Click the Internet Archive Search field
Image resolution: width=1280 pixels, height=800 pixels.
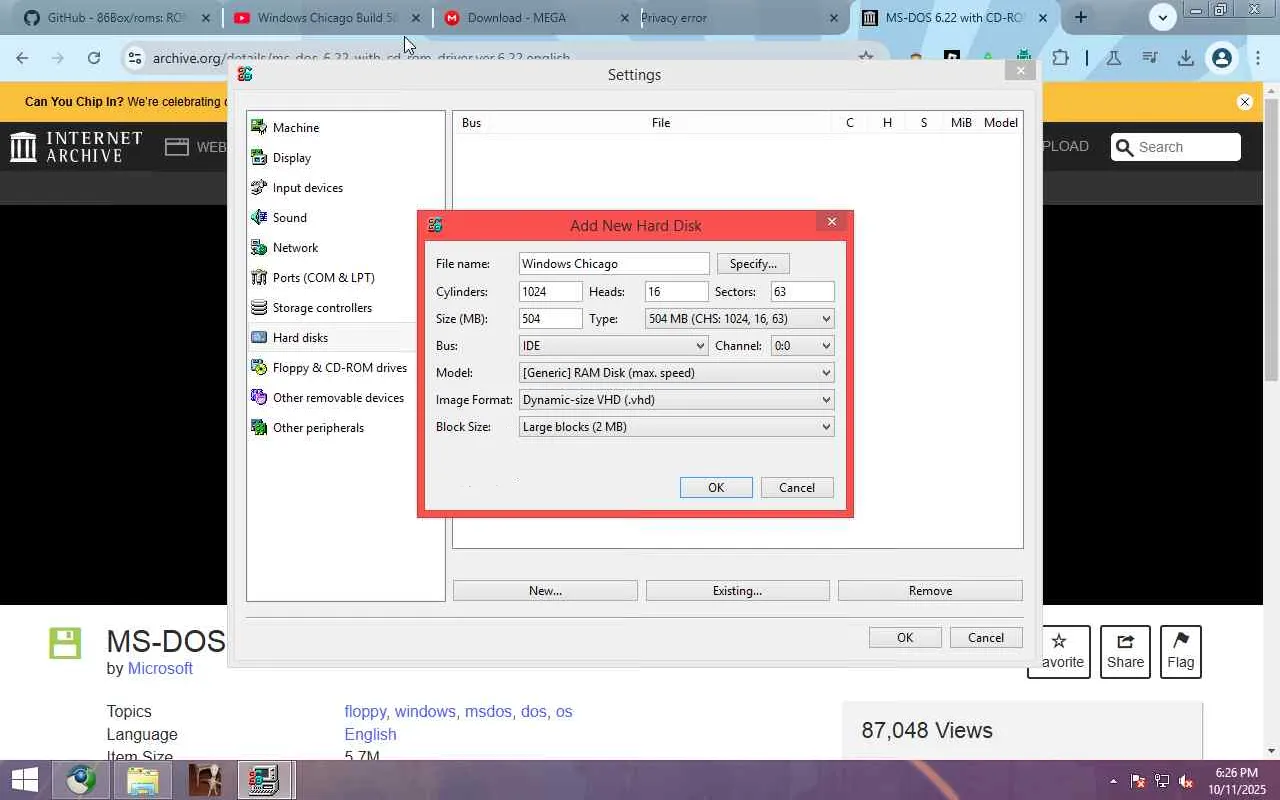(x=1176, y=147)
